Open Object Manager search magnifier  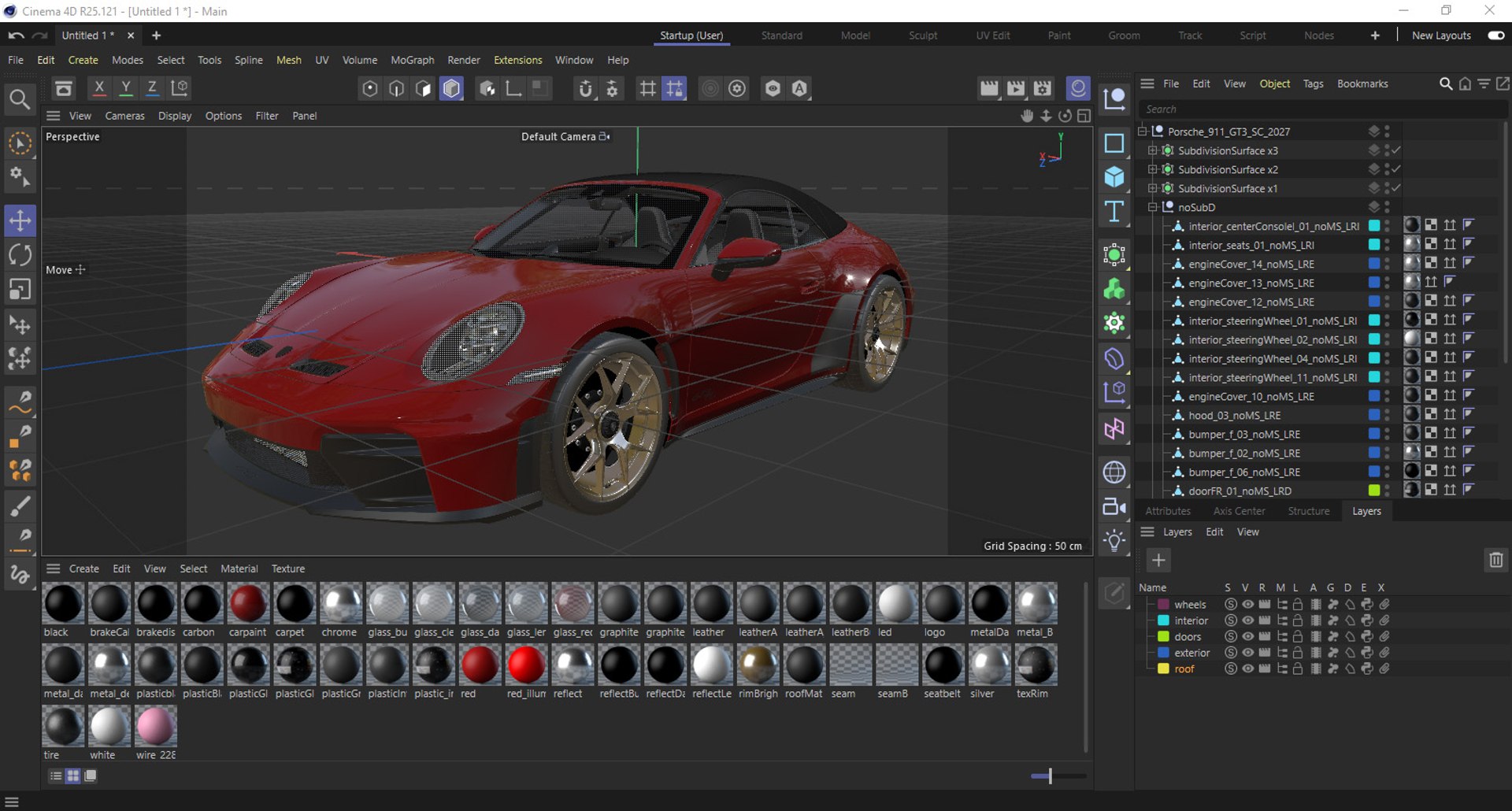coord(1446,83)
